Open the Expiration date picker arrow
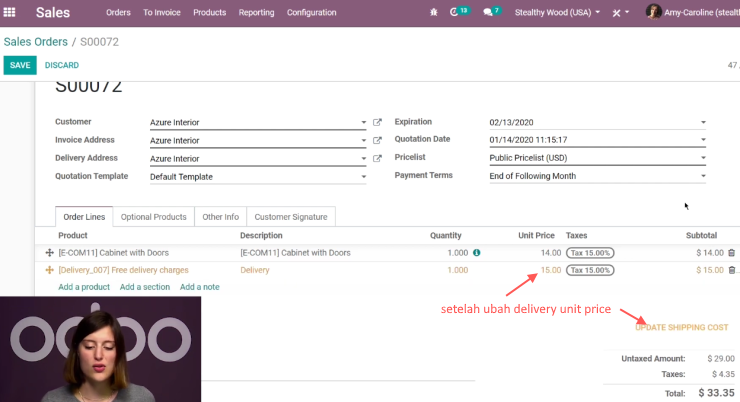740x402 pixels. tap(703, 122)
